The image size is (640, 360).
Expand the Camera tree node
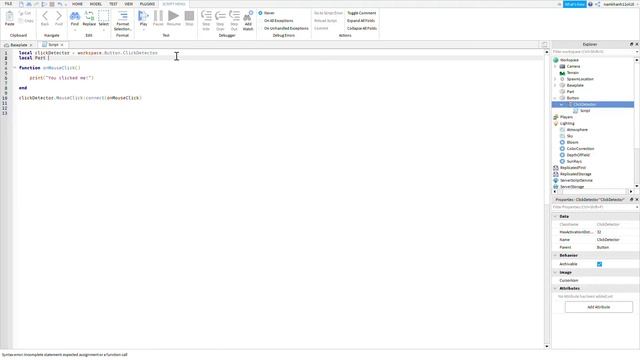(x=555, y=67)
